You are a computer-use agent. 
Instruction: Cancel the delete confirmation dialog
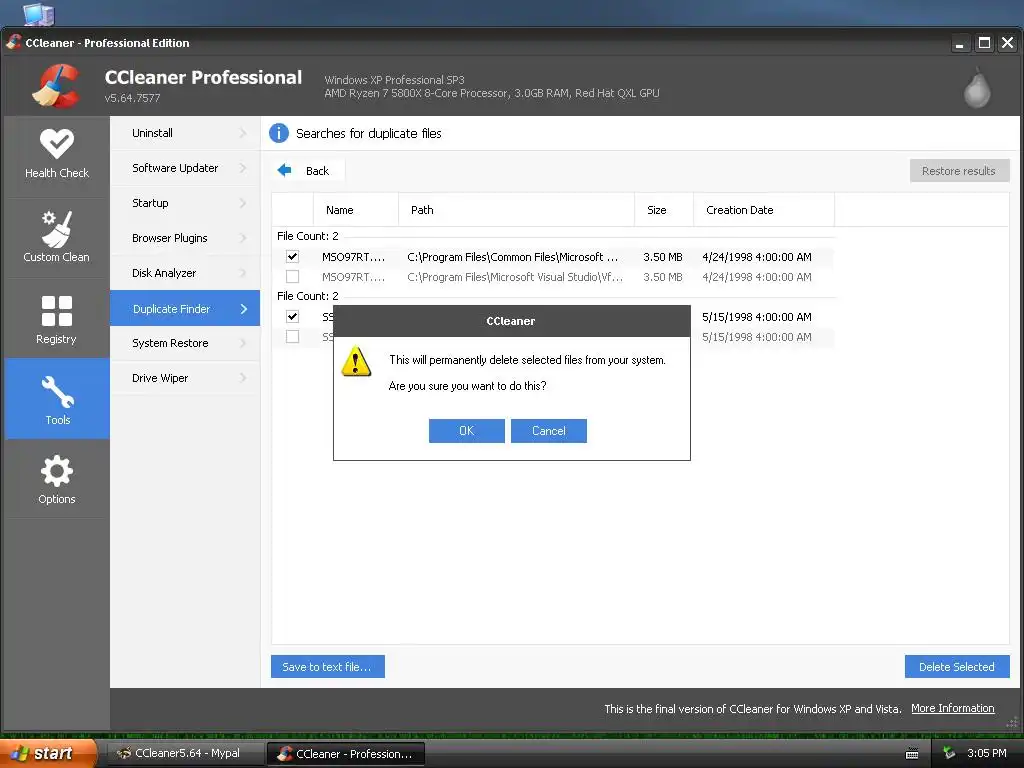549,431
